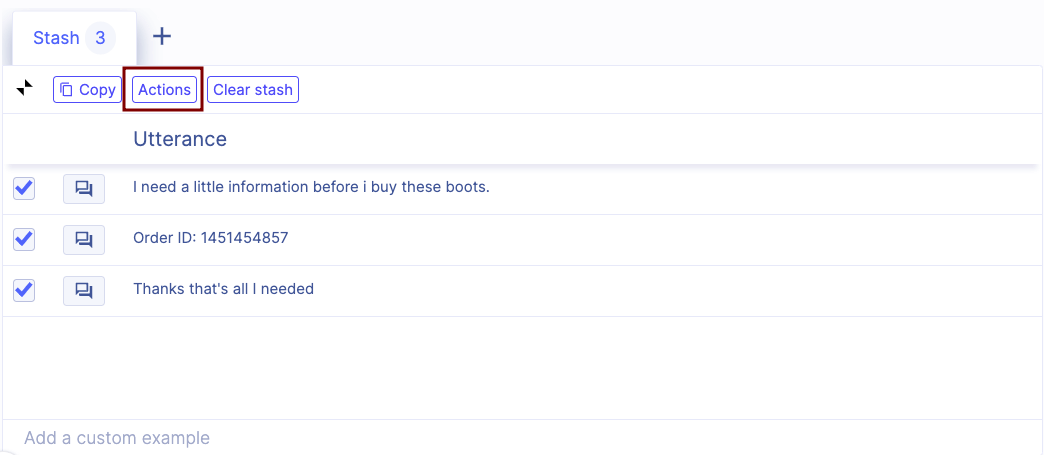Select the "Order ID: 1451454857" utterance text
This screenshot has width=1044, height=455.
click(210, 238)
